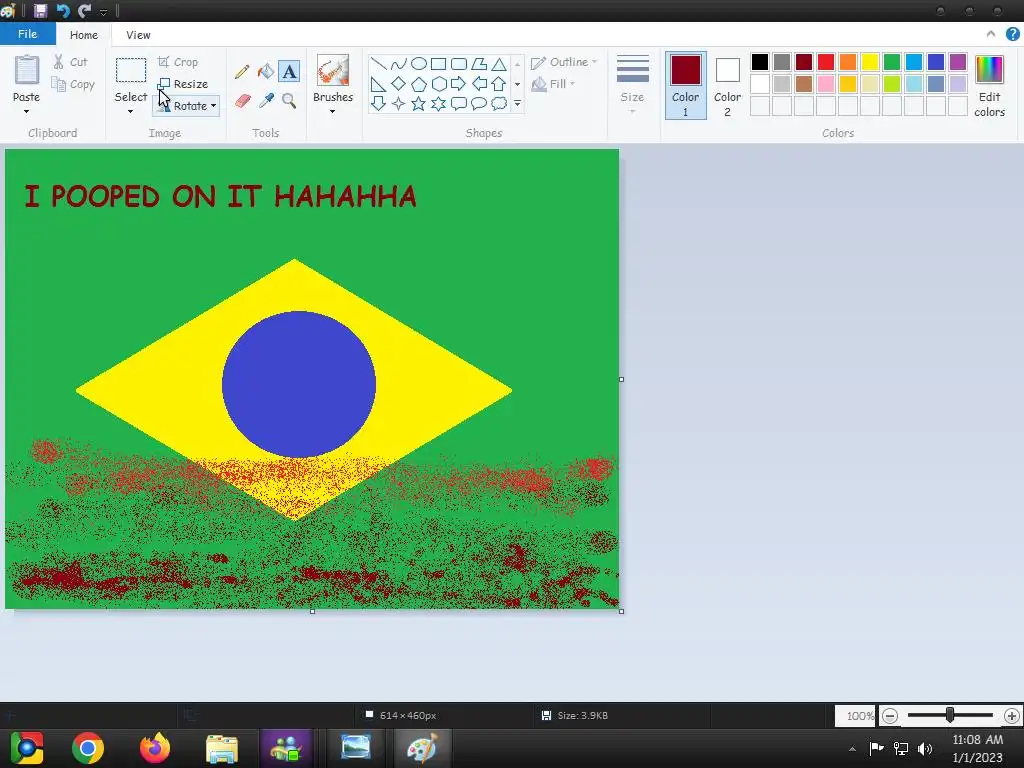Switch to the View tab
Image resolution: width=1024 pixels, height=768 pixels.
coord(138,35)
